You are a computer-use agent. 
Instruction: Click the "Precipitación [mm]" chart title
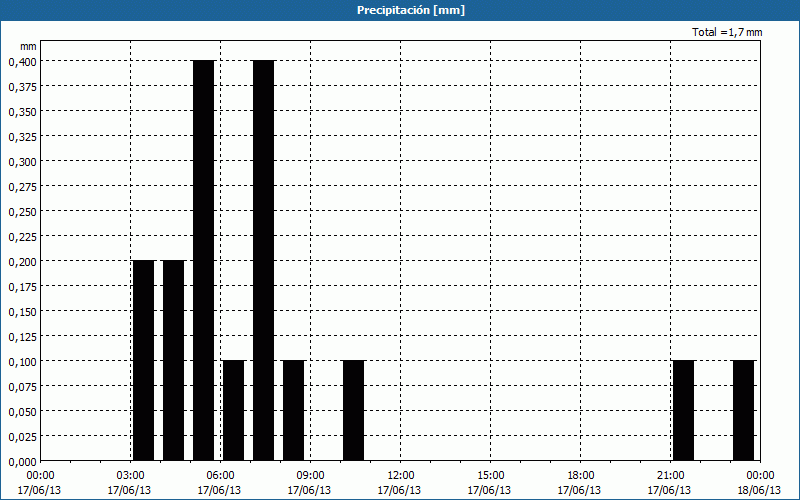click(x=411, y=10)
